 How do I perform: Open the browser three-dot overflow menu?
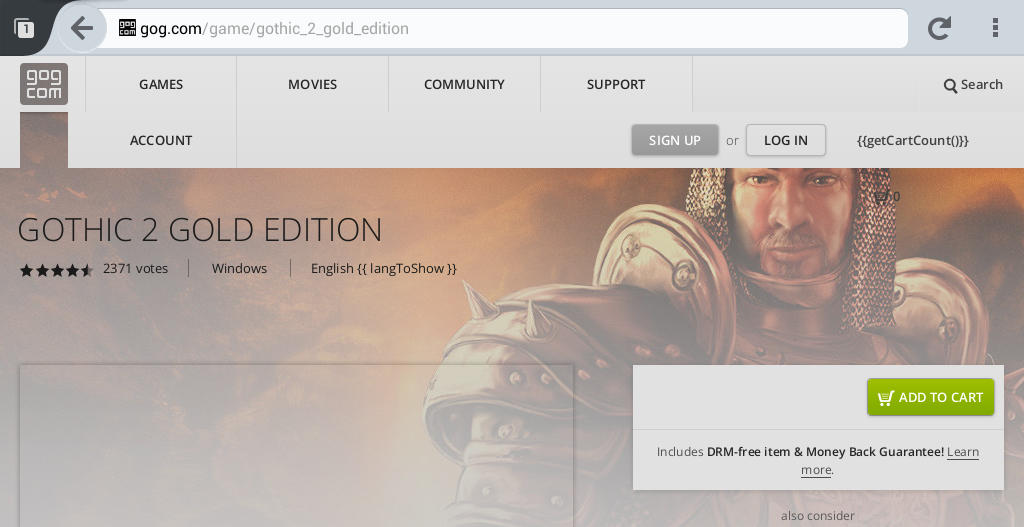[x=995, y=28]
